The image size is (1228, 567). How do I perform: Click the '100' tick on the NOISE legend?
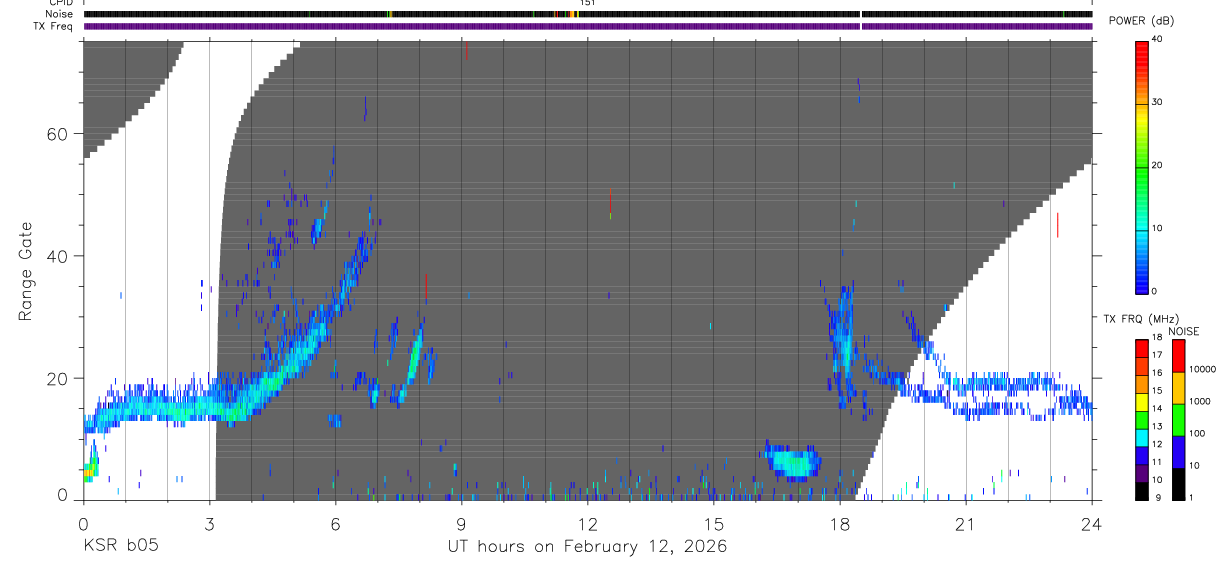point(1198,434)
